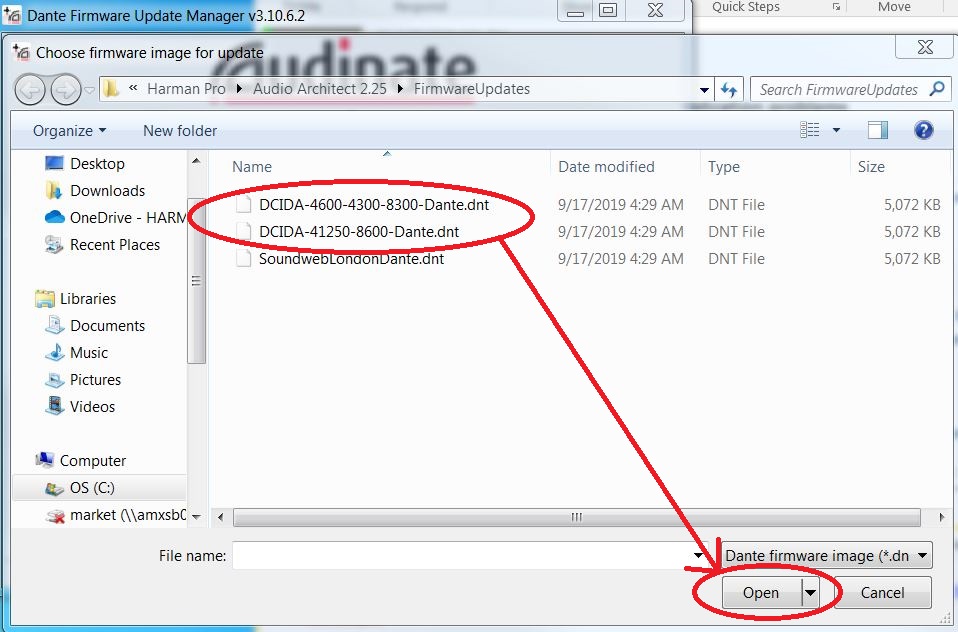Click the Open button

(x=760, y=592)
